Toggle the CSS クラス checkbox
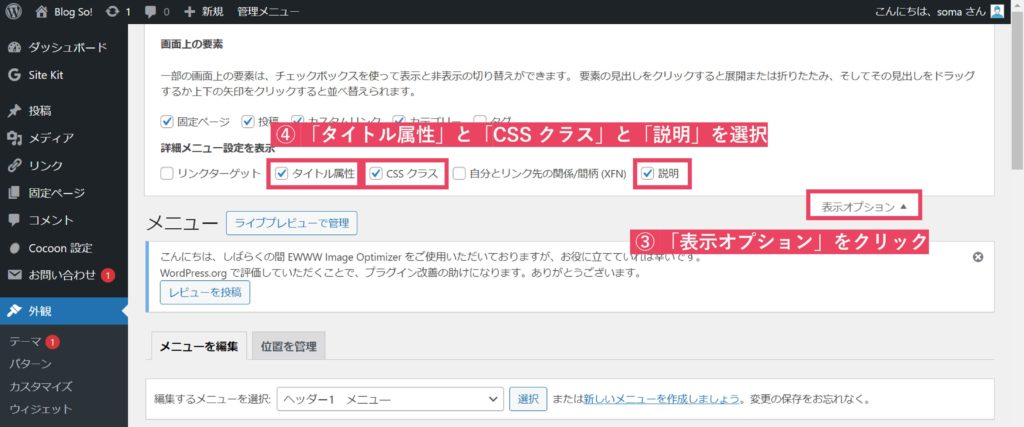Image resolution: width=1024 pixels, height=427 pixels. tap(374, 174)
